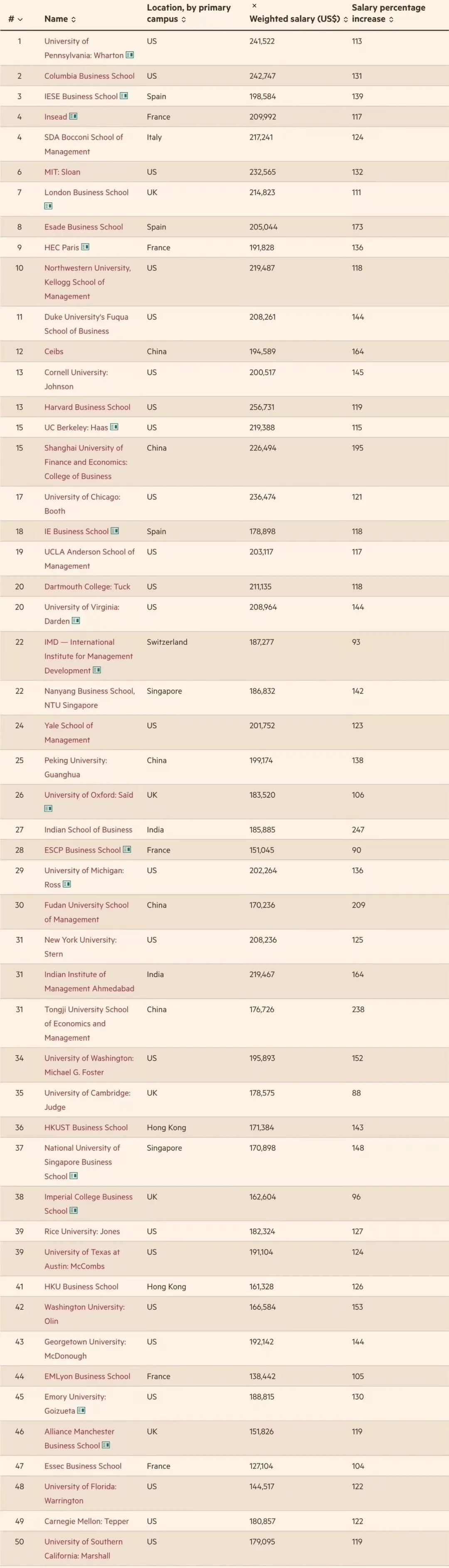Open the profile icon next to Emory Goizueta
This screenshot has width=449, height=1568.
coord(81,1411)
